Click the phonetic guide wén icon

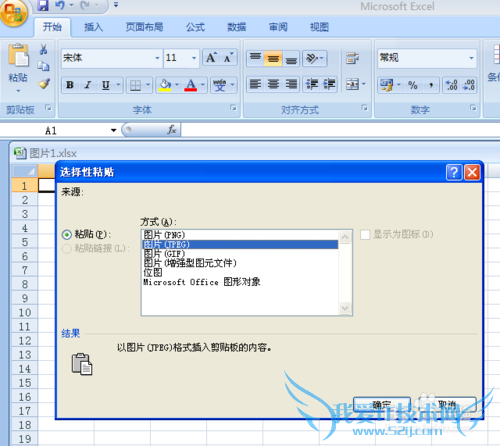pyautogui.click(x=220, y=86)
